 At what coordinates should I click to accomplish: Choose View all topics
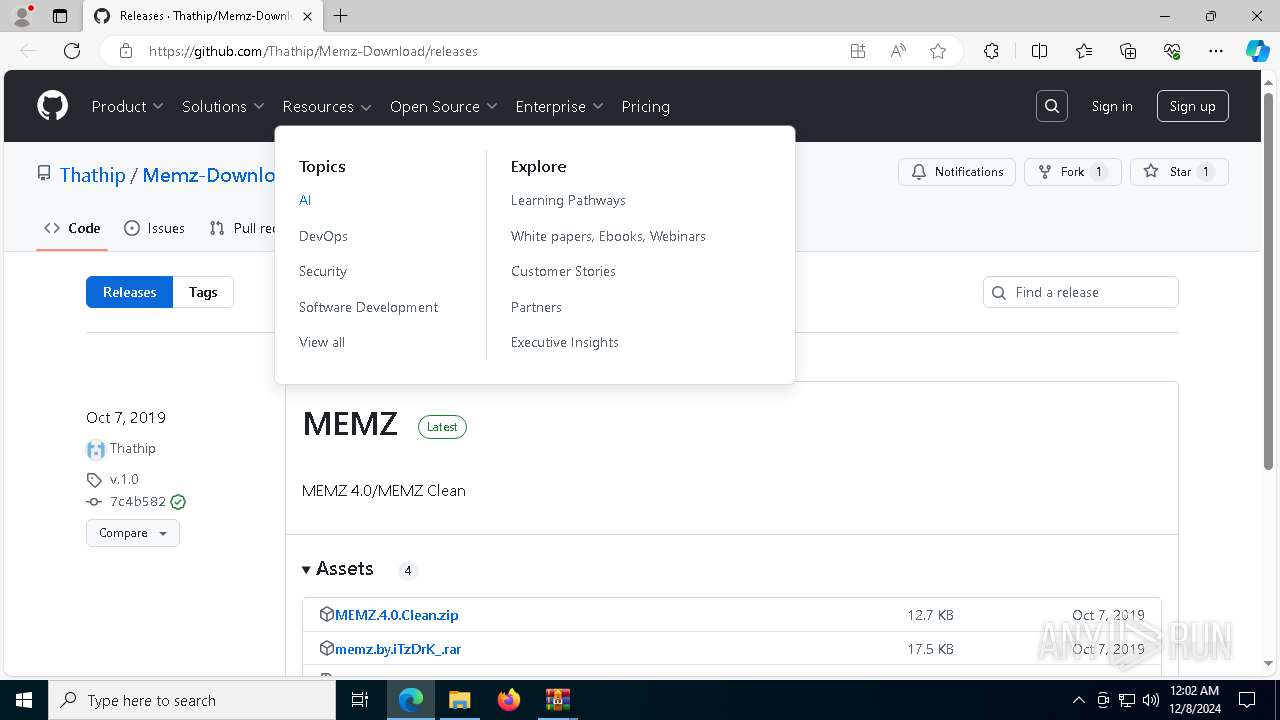pyautogui.click(x=322, y=342)
